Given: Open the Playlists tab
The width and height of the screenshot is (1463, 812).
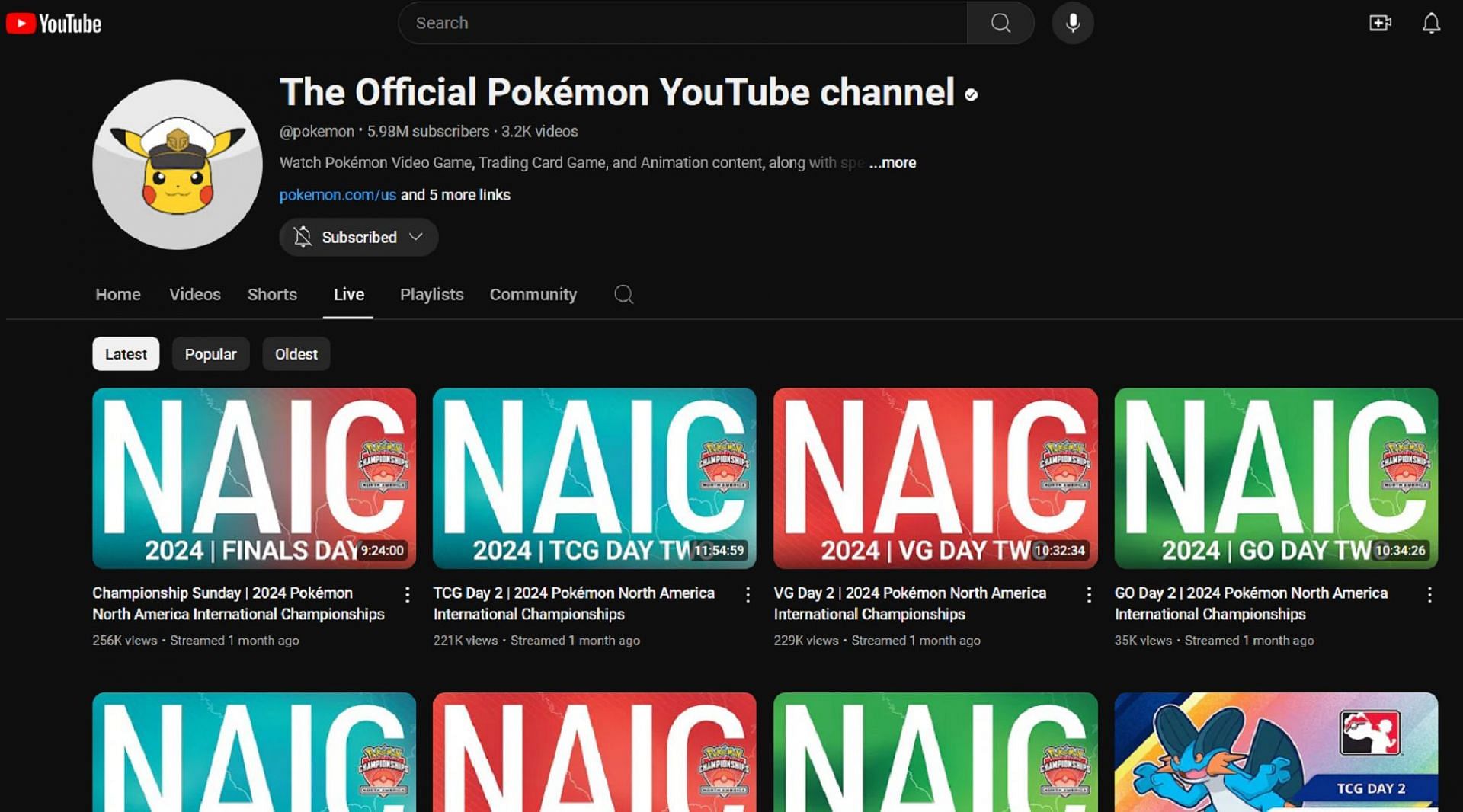Looking at the screenshot, I should (x=431, y=294).
